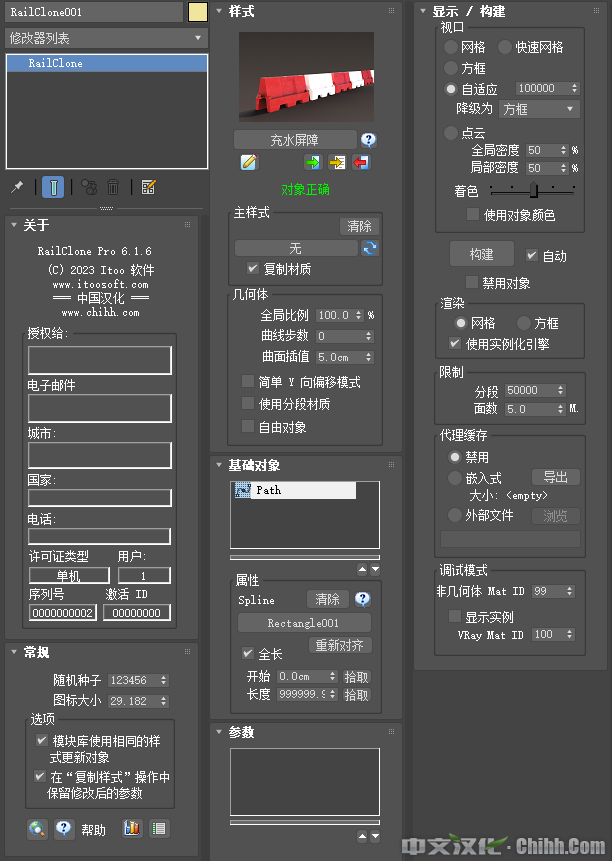
Task: Toggle 全长 checkbox
Action: (x=248, y=653)
